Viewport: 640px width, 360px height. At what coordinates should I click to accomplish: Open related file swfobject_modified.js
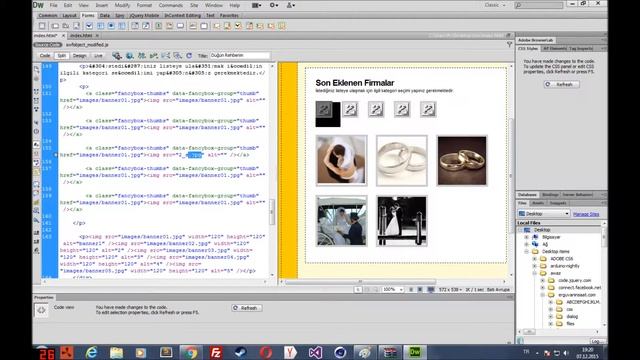(x=87, y=44)
